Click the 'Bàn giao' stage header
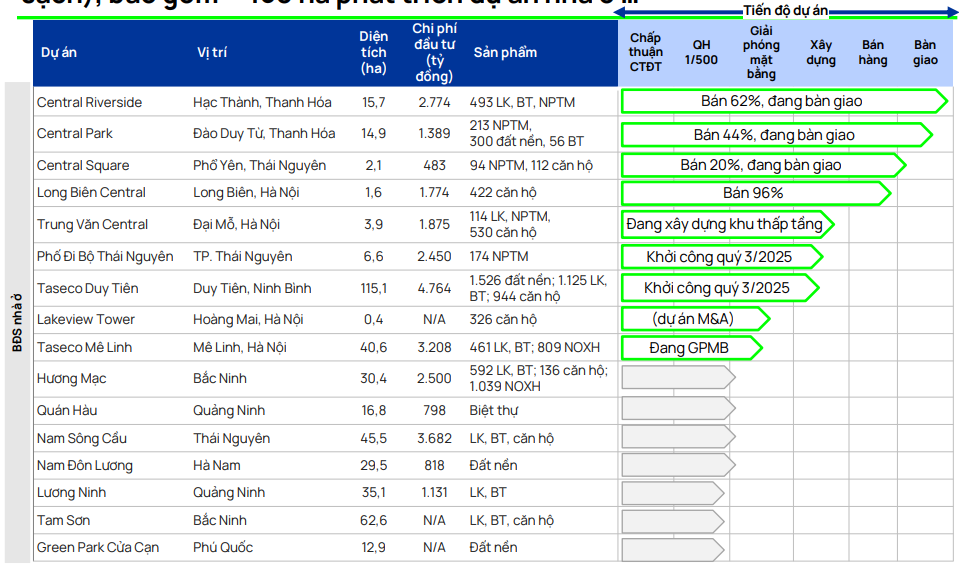This screenshot has height=568, width=959. click(925, 53)
